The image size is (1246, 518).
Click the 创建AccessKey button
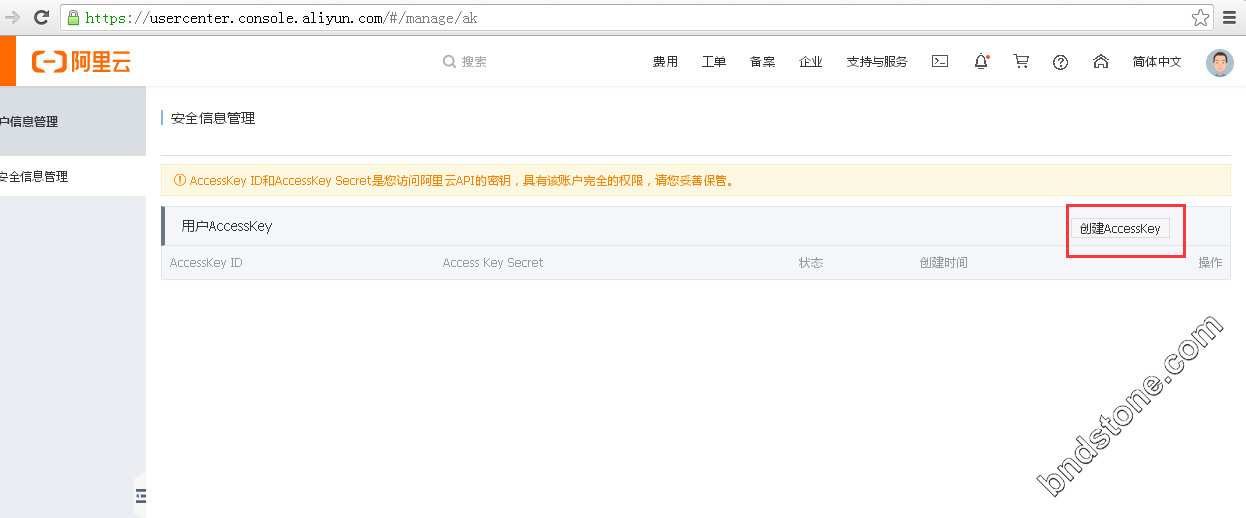(1120, 228)
